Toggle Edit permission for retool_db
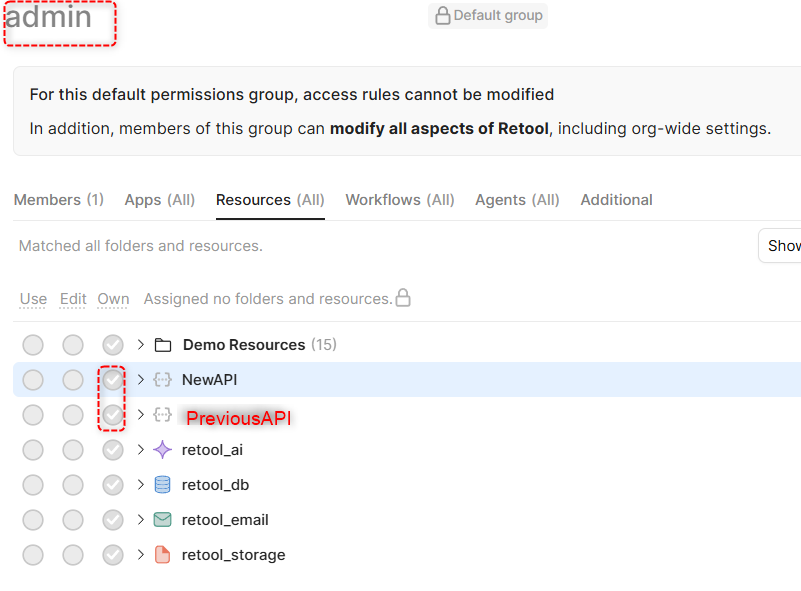Screen dimensions: 801x591 [x=73, y=485]
